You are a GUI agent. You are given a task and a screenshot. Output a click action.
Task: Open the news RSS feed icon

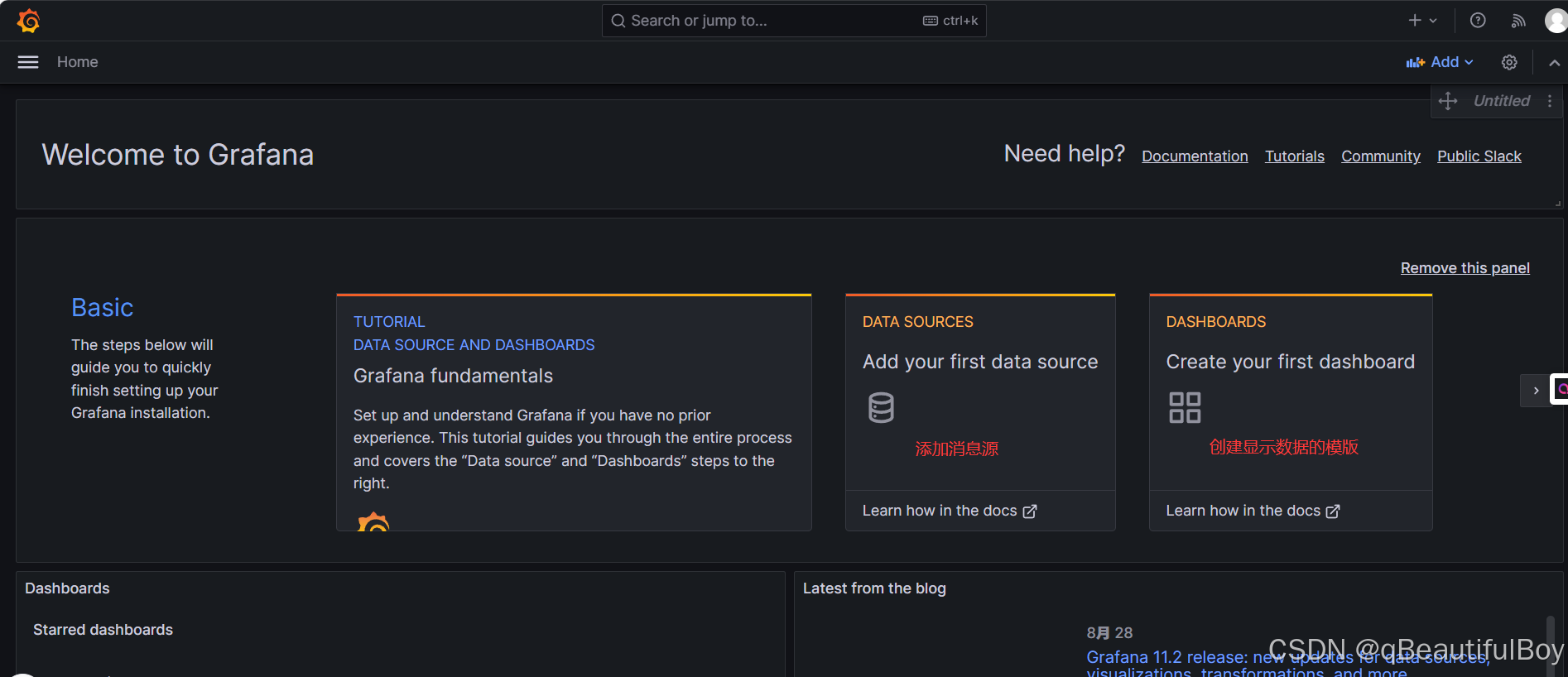1518,21
